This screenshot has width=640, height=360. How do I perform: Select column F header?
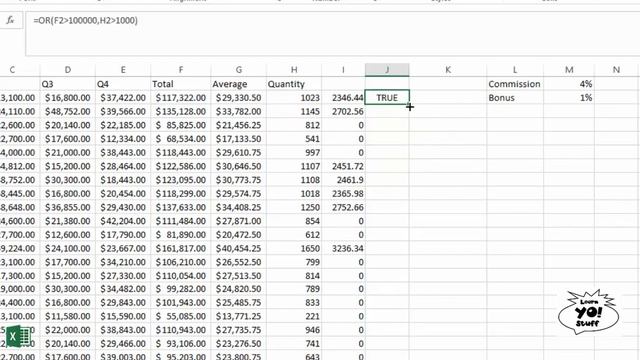[181, 70]
